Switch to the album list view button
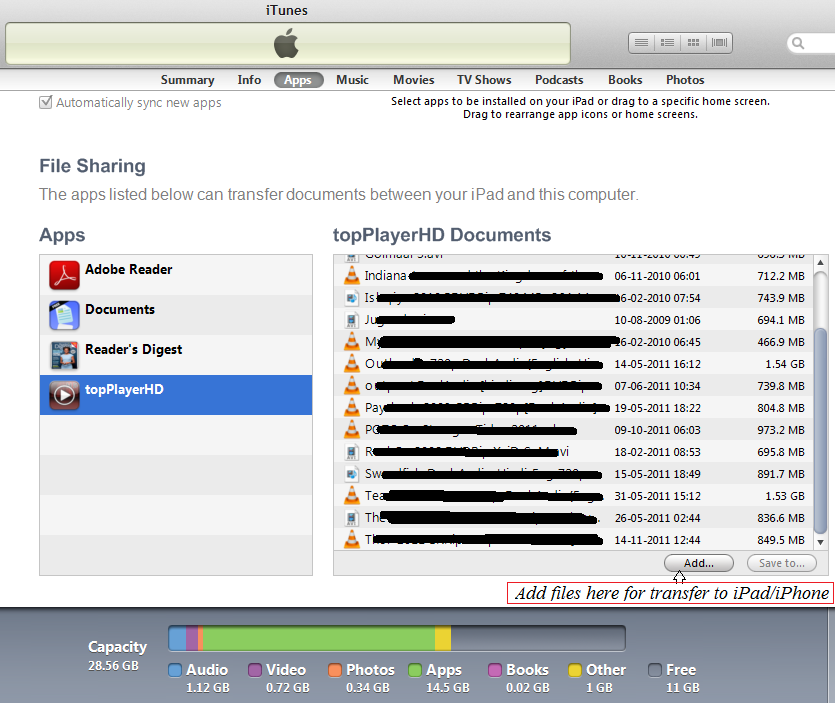835x703 pixels. tap(667, 43)
